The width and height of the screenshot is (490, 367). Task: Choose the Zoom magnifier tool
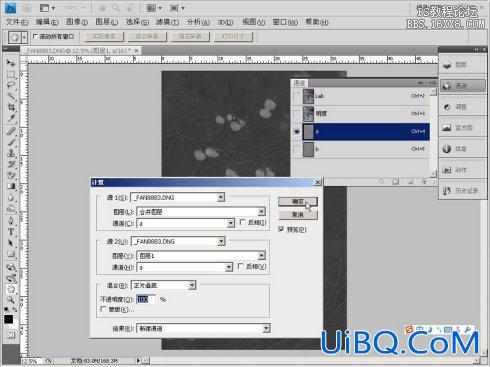(x=11, y=300)
